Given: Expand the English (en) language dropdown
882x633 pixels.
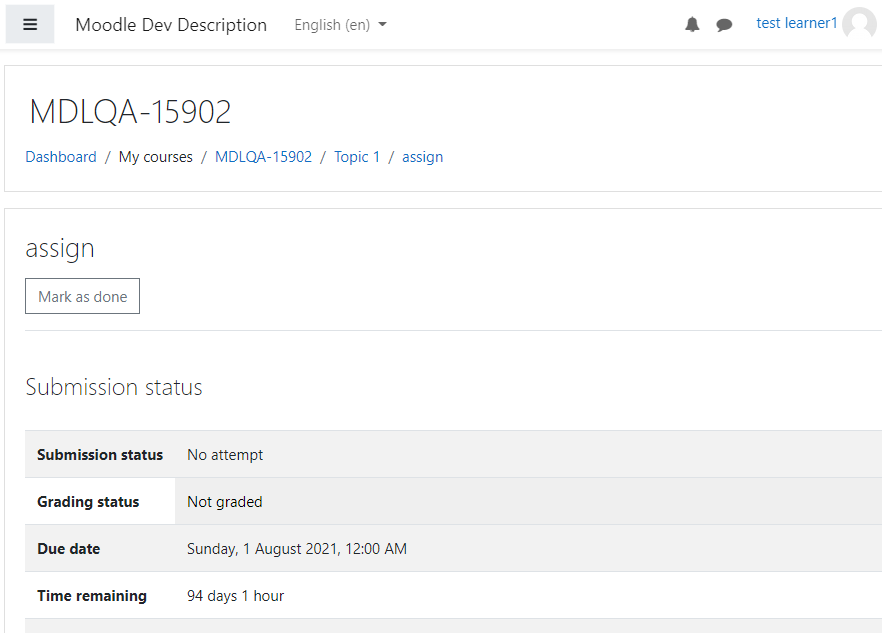Looking at the screenshot, I should (x=340, y=25).
